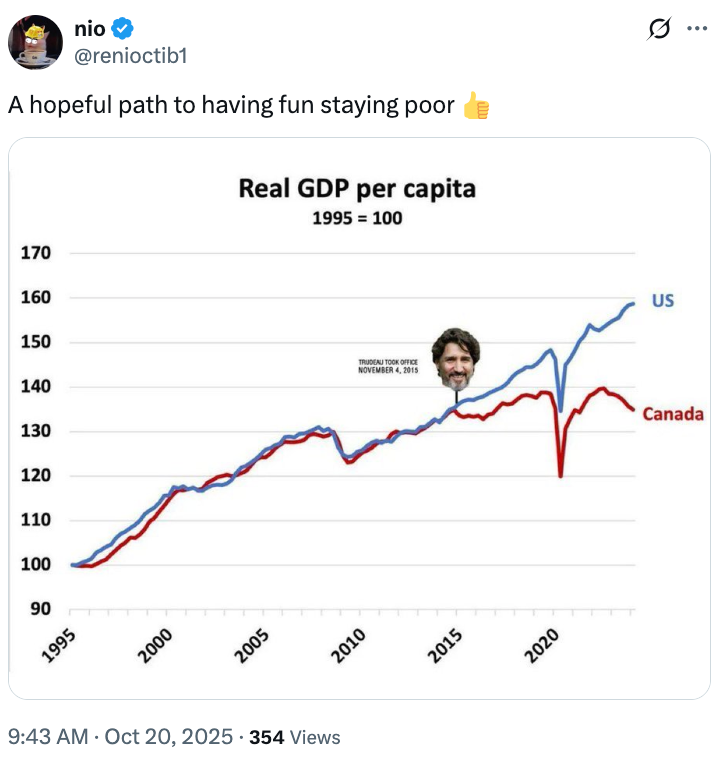Click the Grok slash-circle icon
Screen dimensions: 728x757
[x=658, y=30]
